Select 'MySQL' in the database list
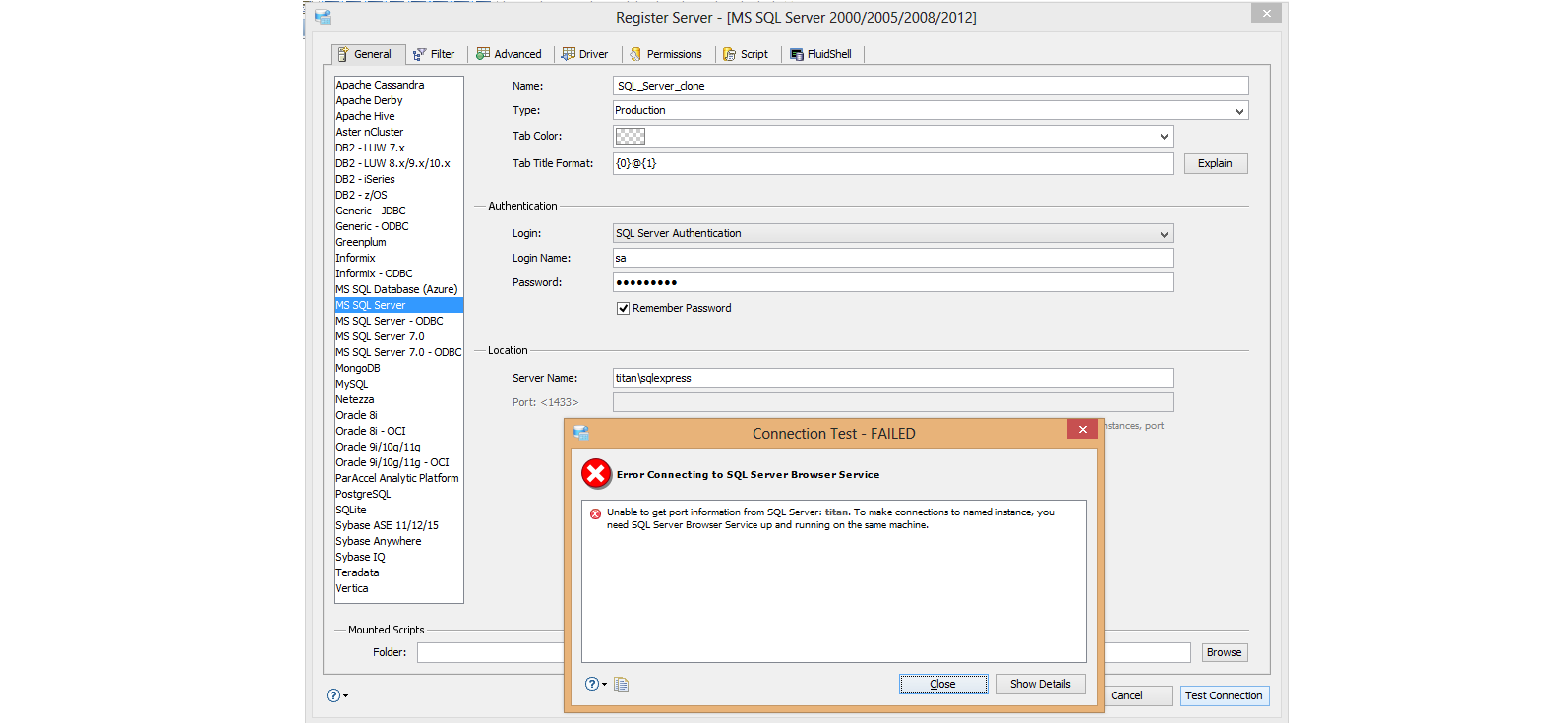 click(x=398, y=384)
